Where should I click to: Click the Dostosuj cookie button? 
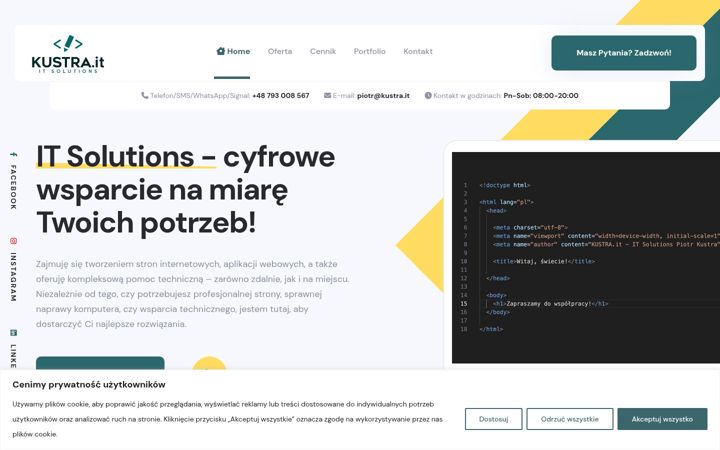click(x=494, y=419)
